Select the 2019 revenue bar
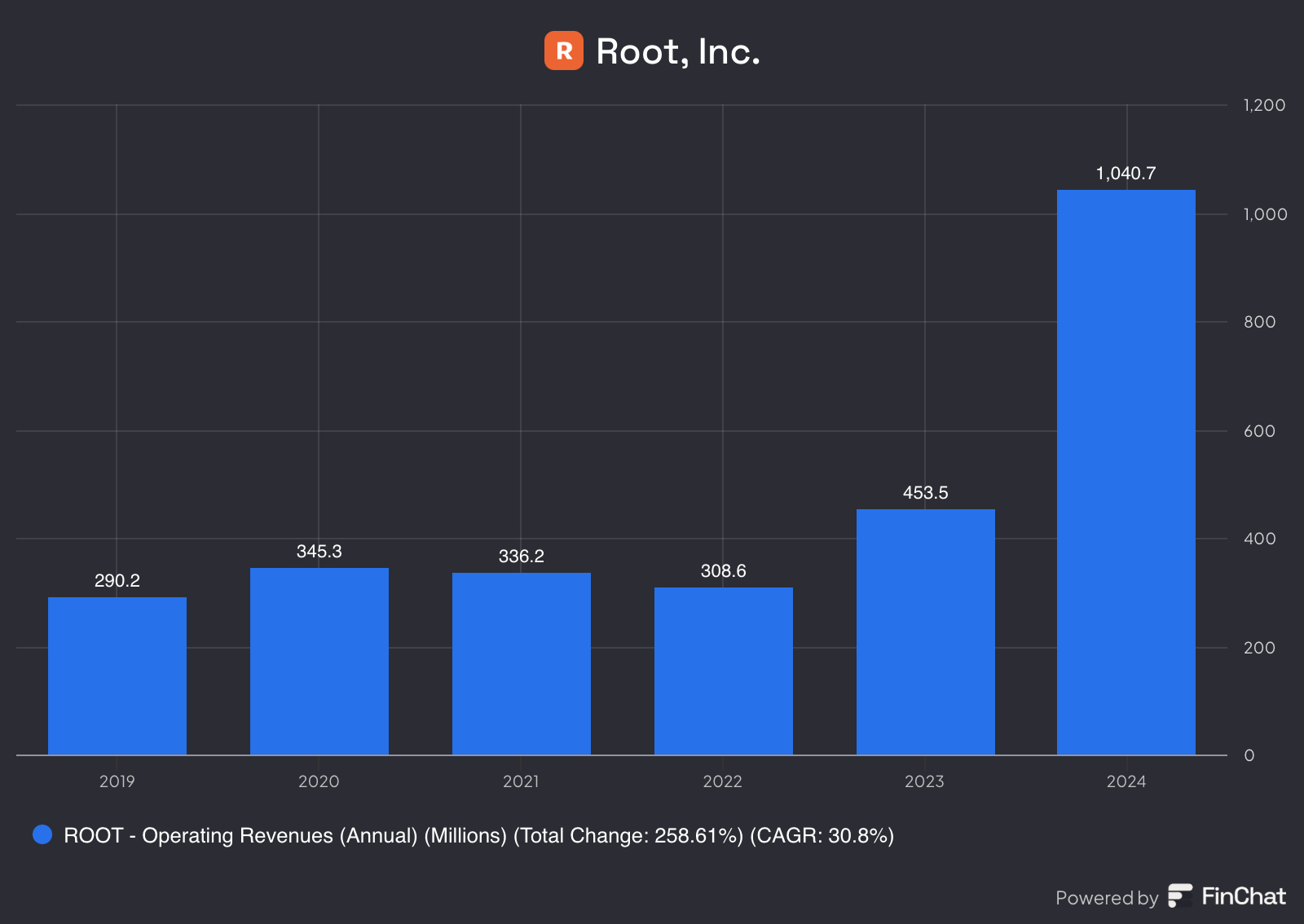This screenshot has width=1304, height=924. [x=117, y=675]
